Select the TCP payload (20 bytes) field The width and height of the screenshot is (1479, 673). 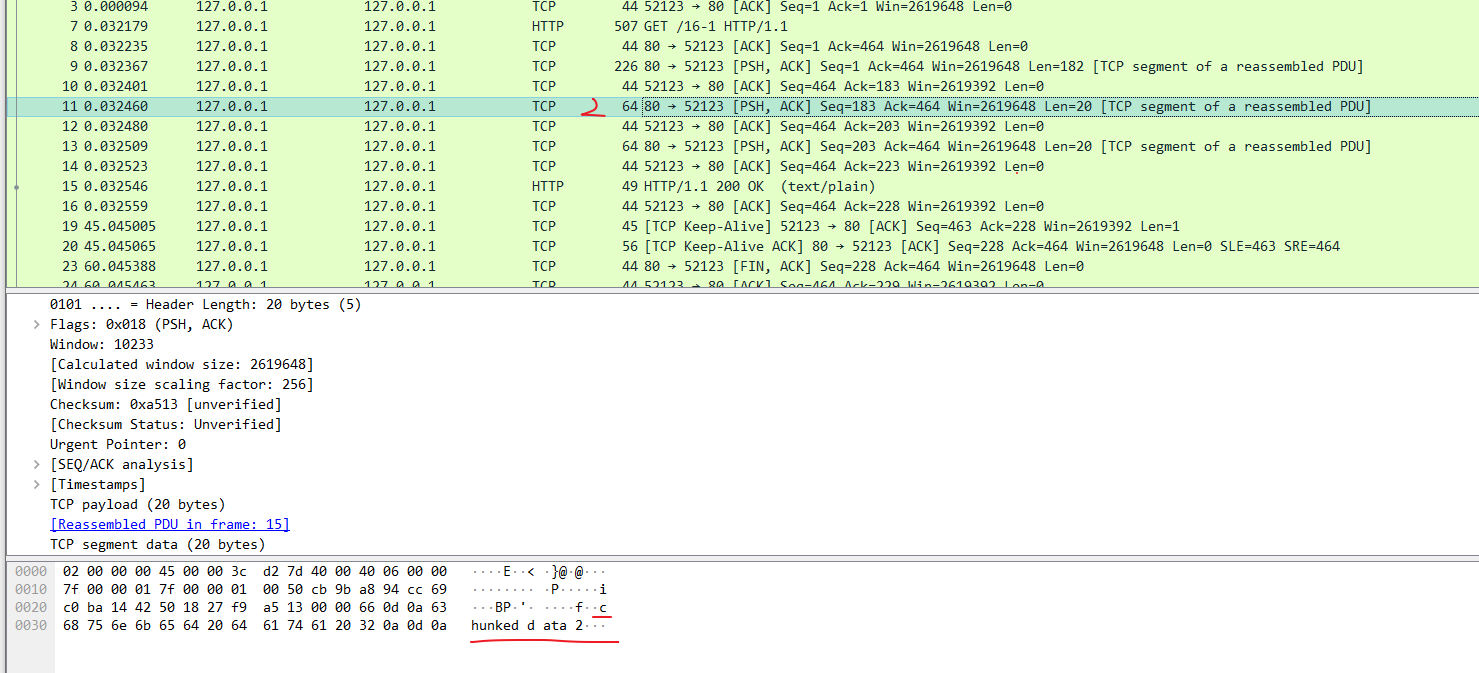pos(137,504)
